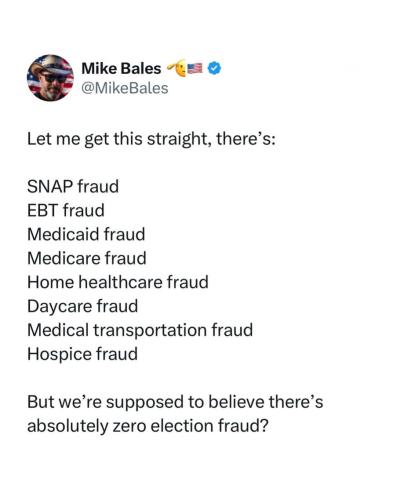Click the American flag emoji beside name
Screen dimensions: 400x500
[195, 68]
